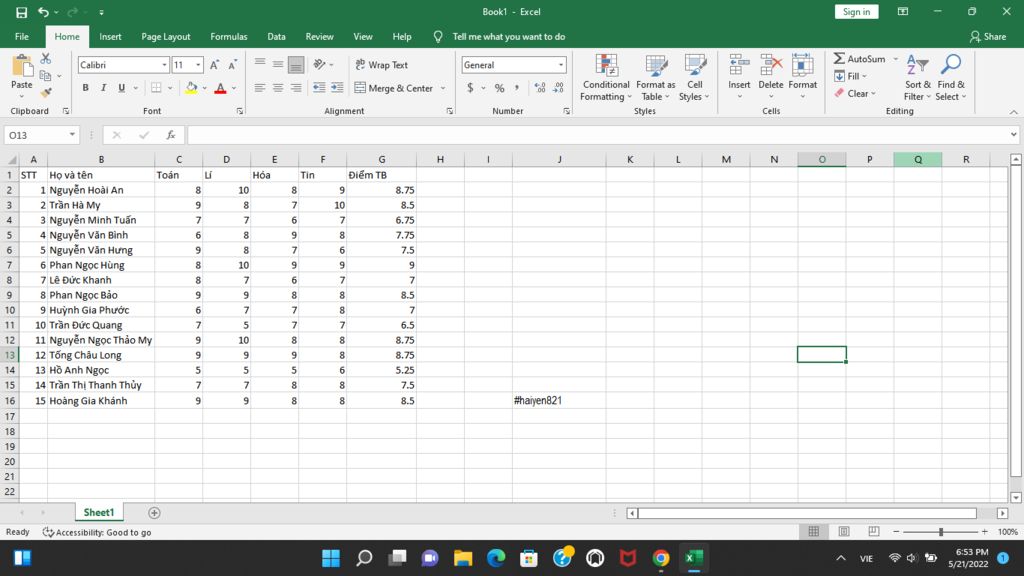
Task: Open the File tab
Action: (x=22, y=37)
